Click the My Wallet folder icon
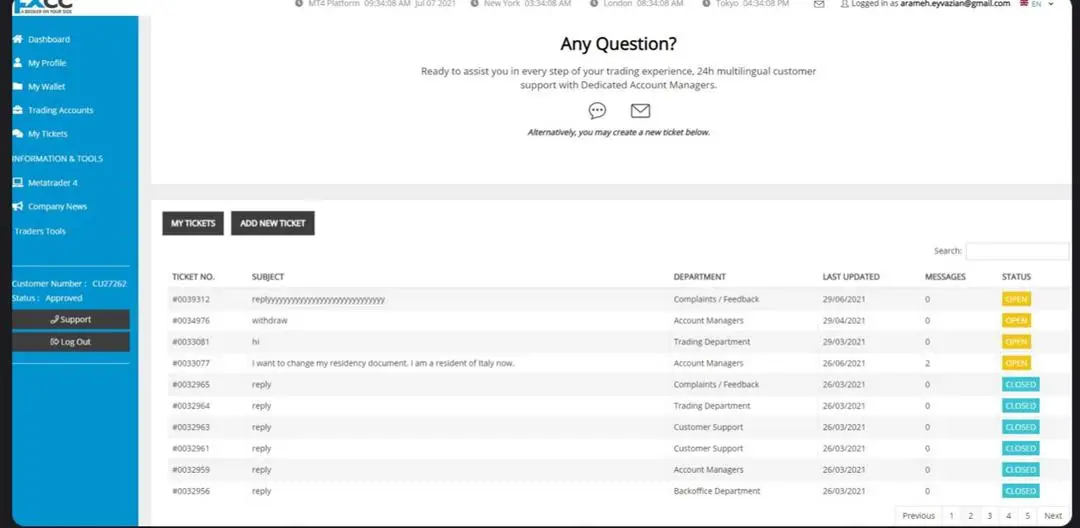This screenshot has height=528, width=1080. click(x=17, y=87)
